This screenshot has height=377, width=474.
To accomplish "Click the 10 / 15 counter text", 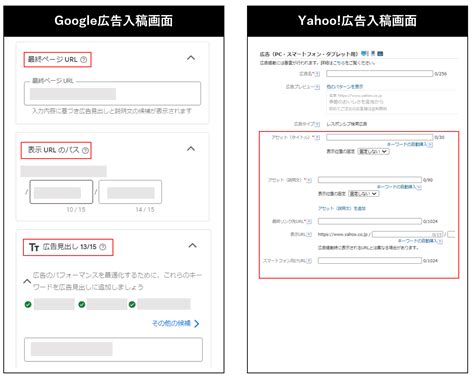I will [x=76, y=210].
